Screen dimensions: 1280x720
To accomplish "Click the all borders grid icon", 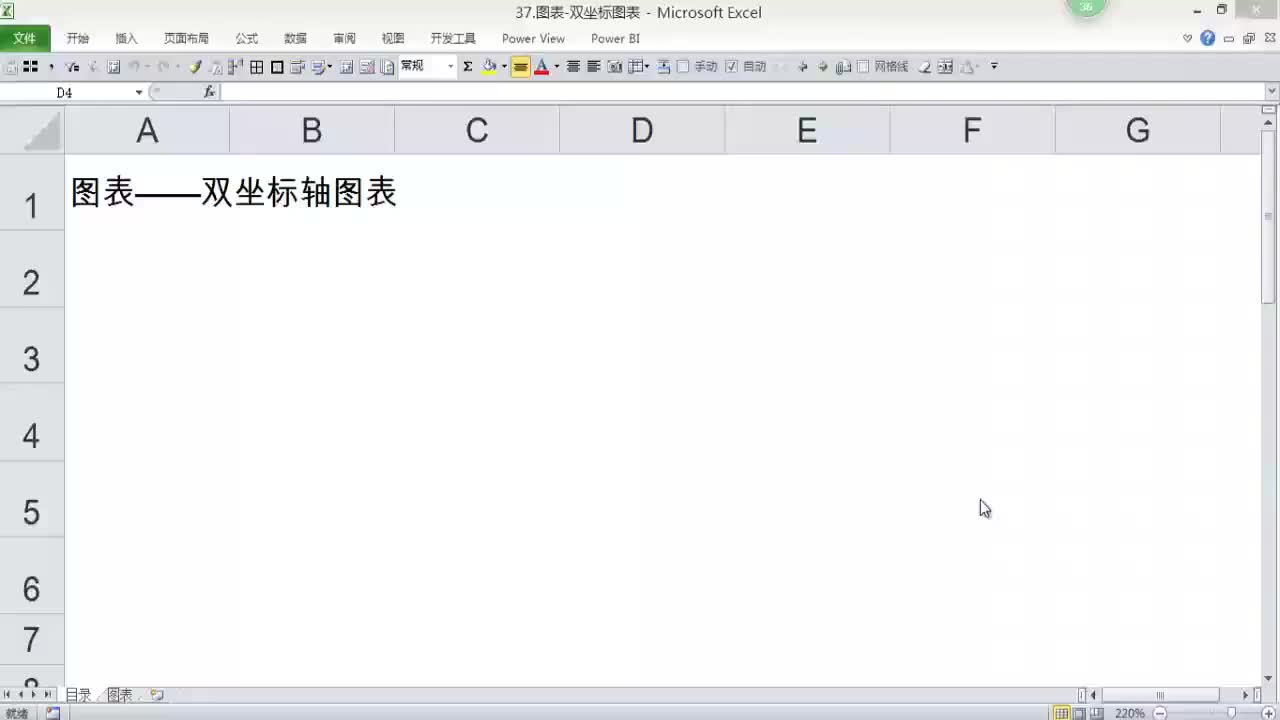I will coord(257,66).
